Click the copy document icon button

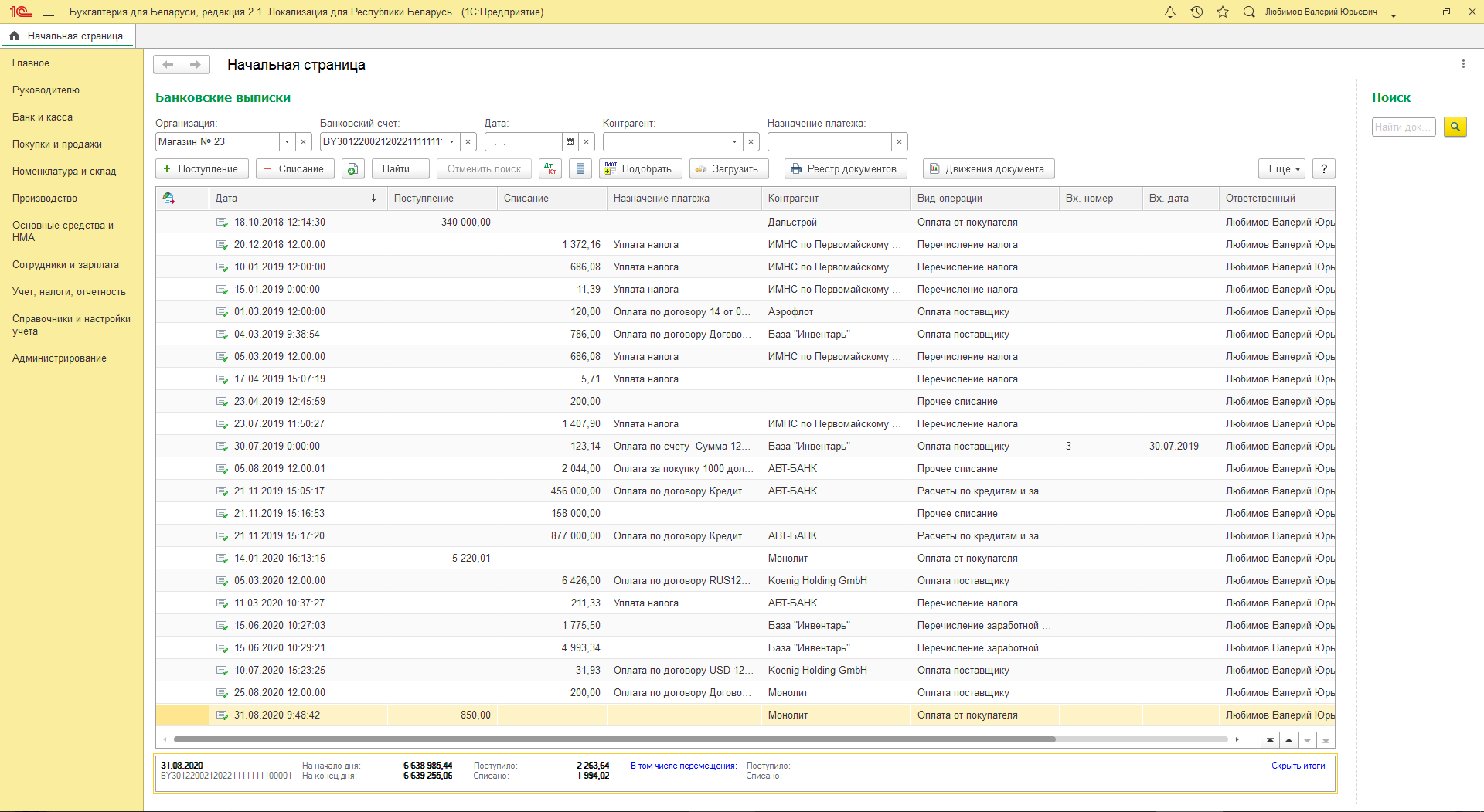click(353, 169)
